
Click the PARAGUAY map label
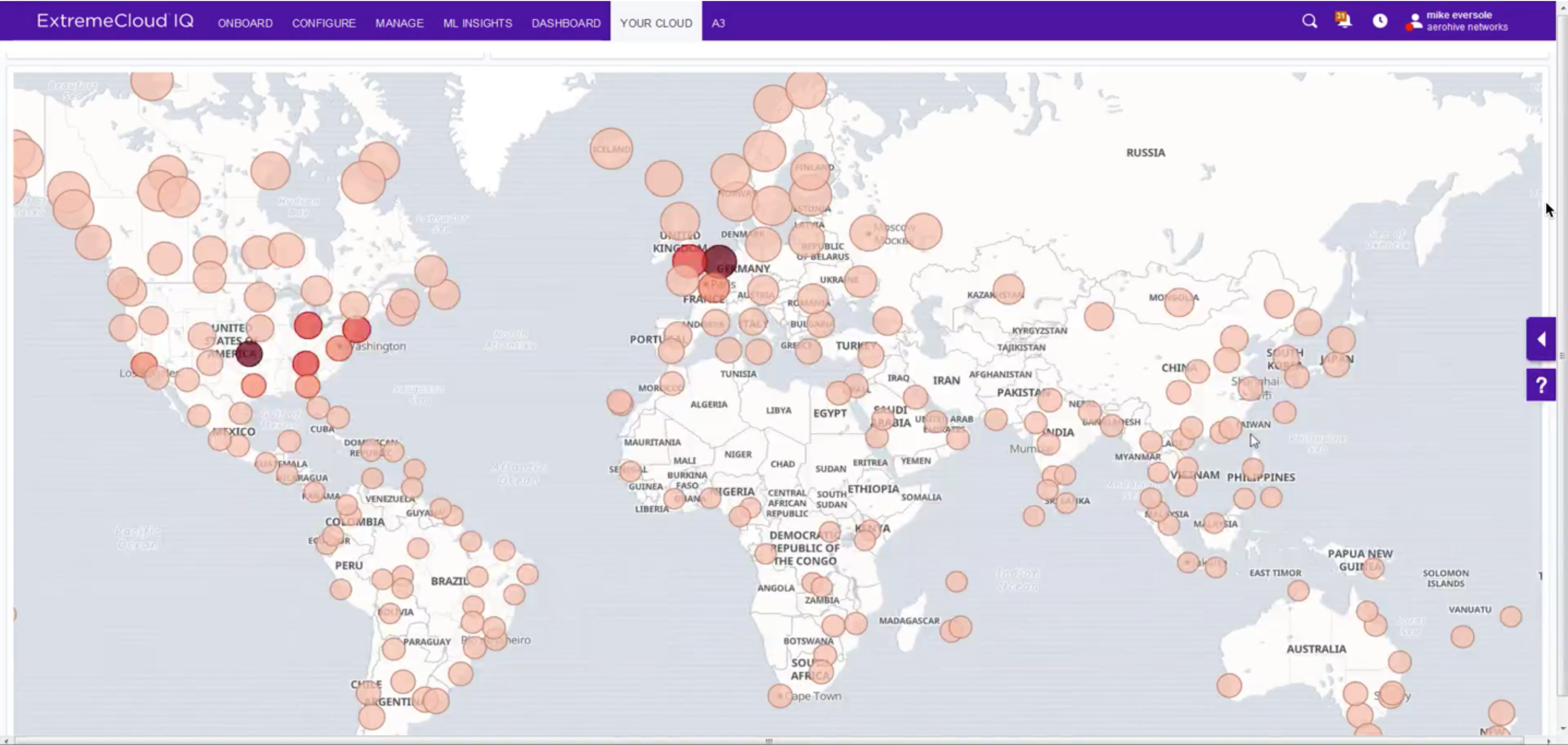(426, 641)
